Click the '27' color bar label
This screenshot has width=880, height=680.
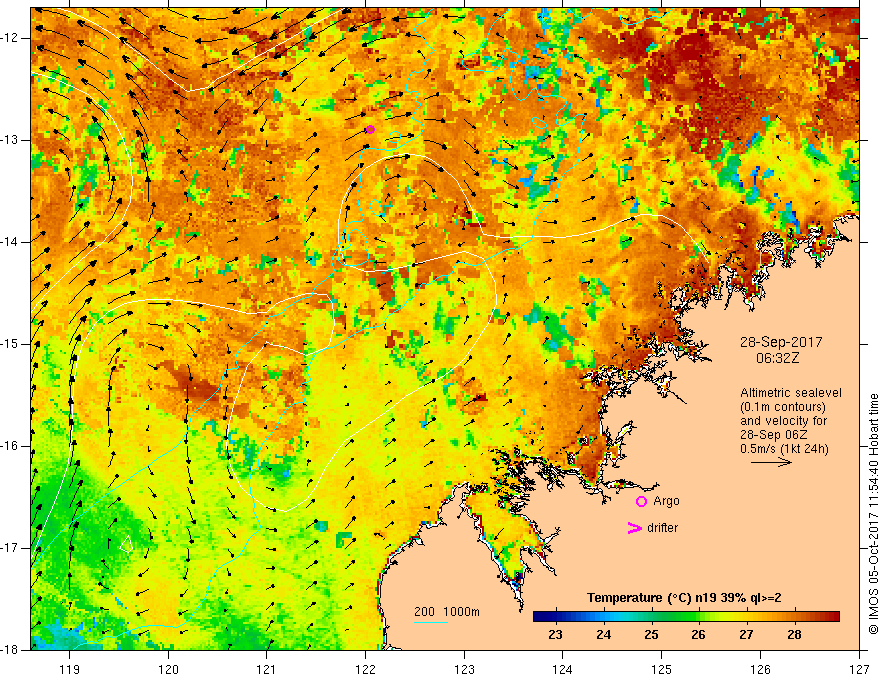746,635
